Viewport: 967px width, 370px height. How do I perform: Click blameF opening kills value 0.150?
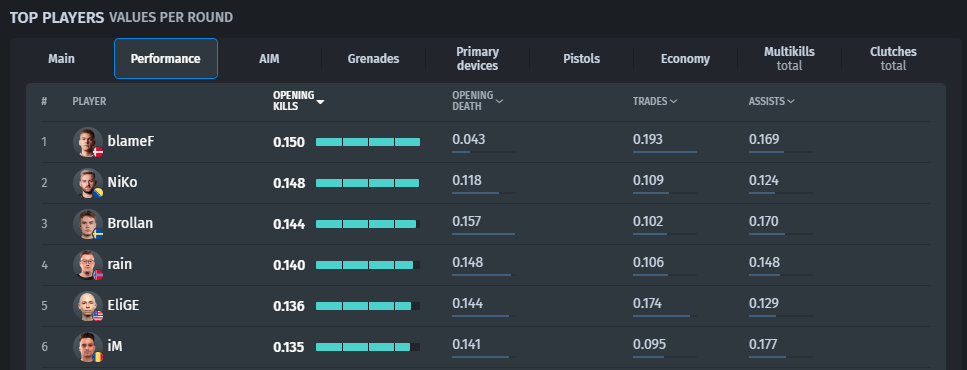pos(289,142)
